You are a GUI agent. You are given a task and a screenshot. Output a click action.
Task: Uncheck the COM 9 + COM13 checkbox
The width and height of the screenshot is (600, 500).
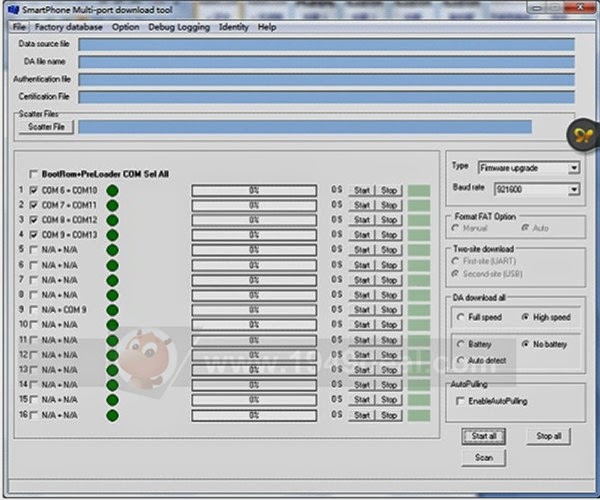34,235
